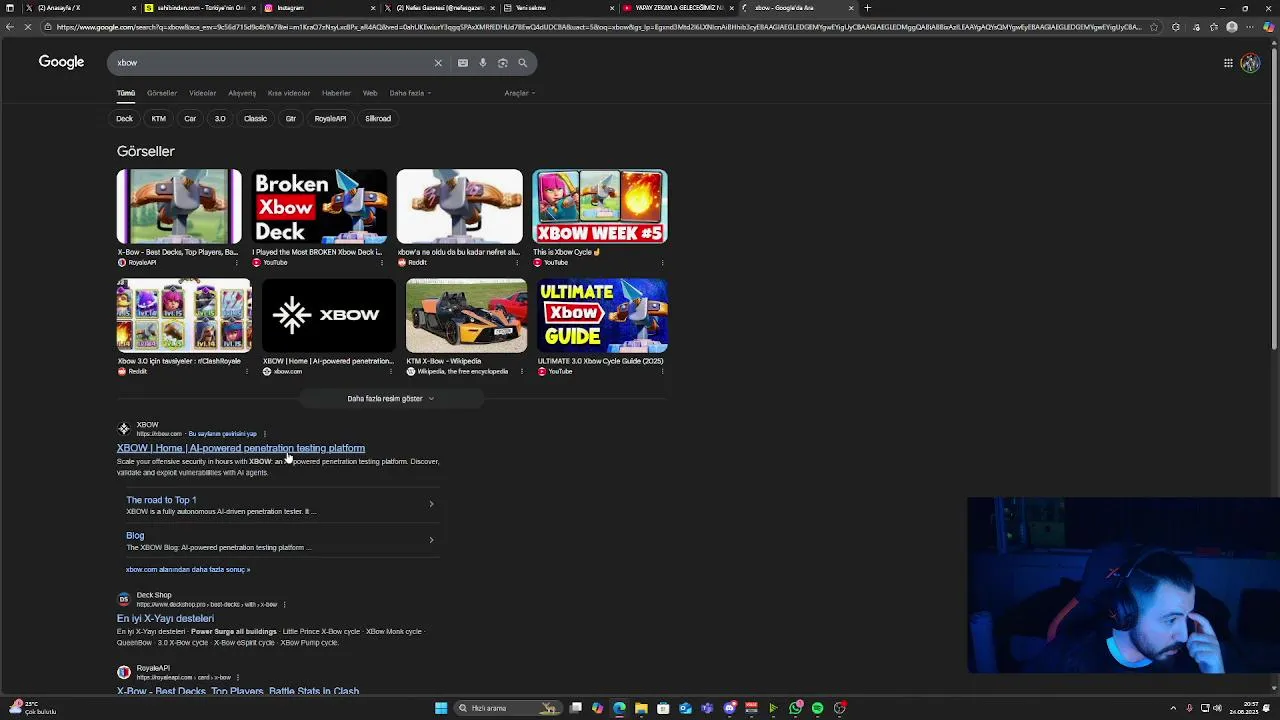
Task: Open the more options dots for Deck Shop result
Action: pos(285,604)
